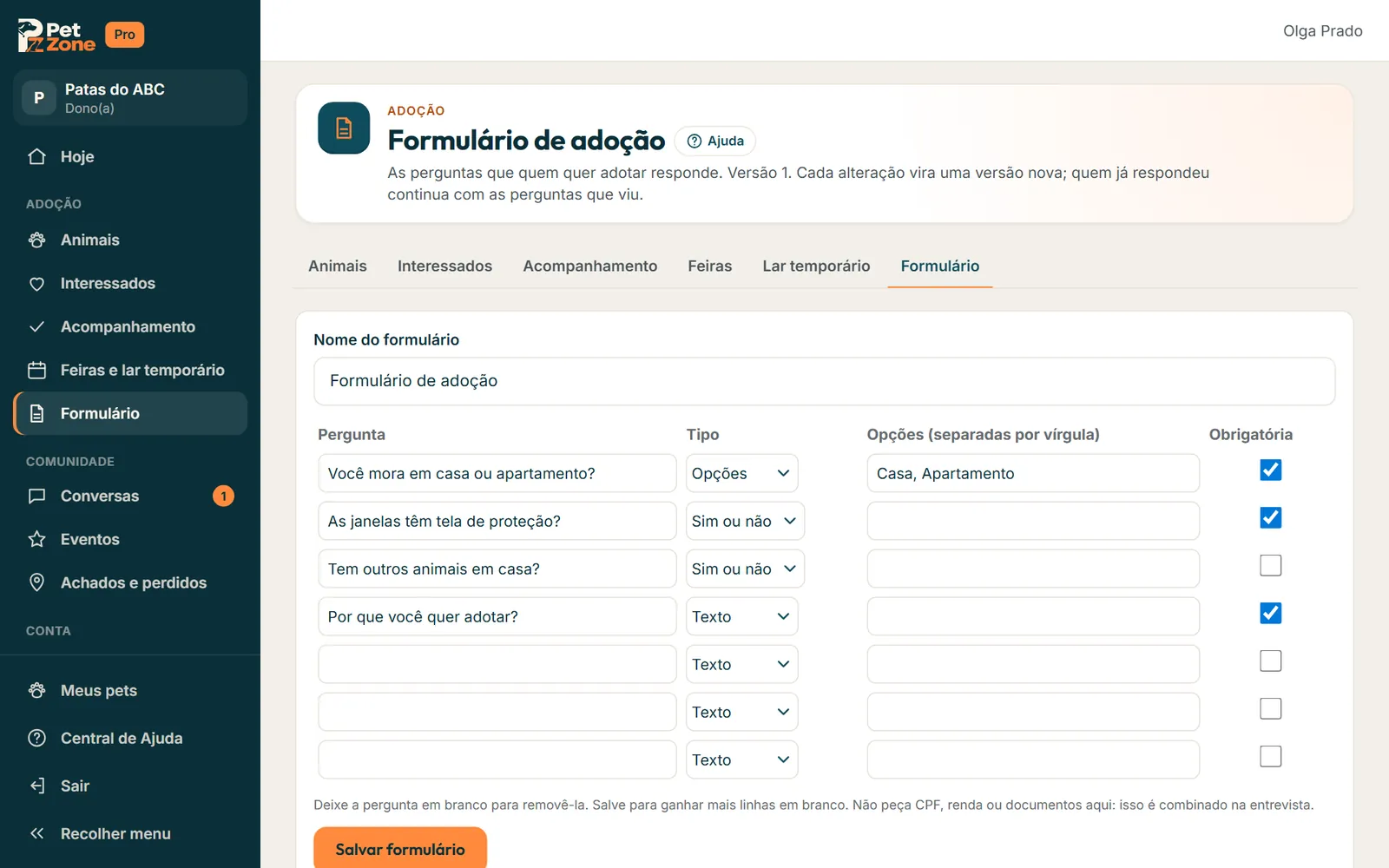The width and height of the screenshot is (1389, 868).
Task: Click the Ajuda help button
Action: (x=715, y=141)
